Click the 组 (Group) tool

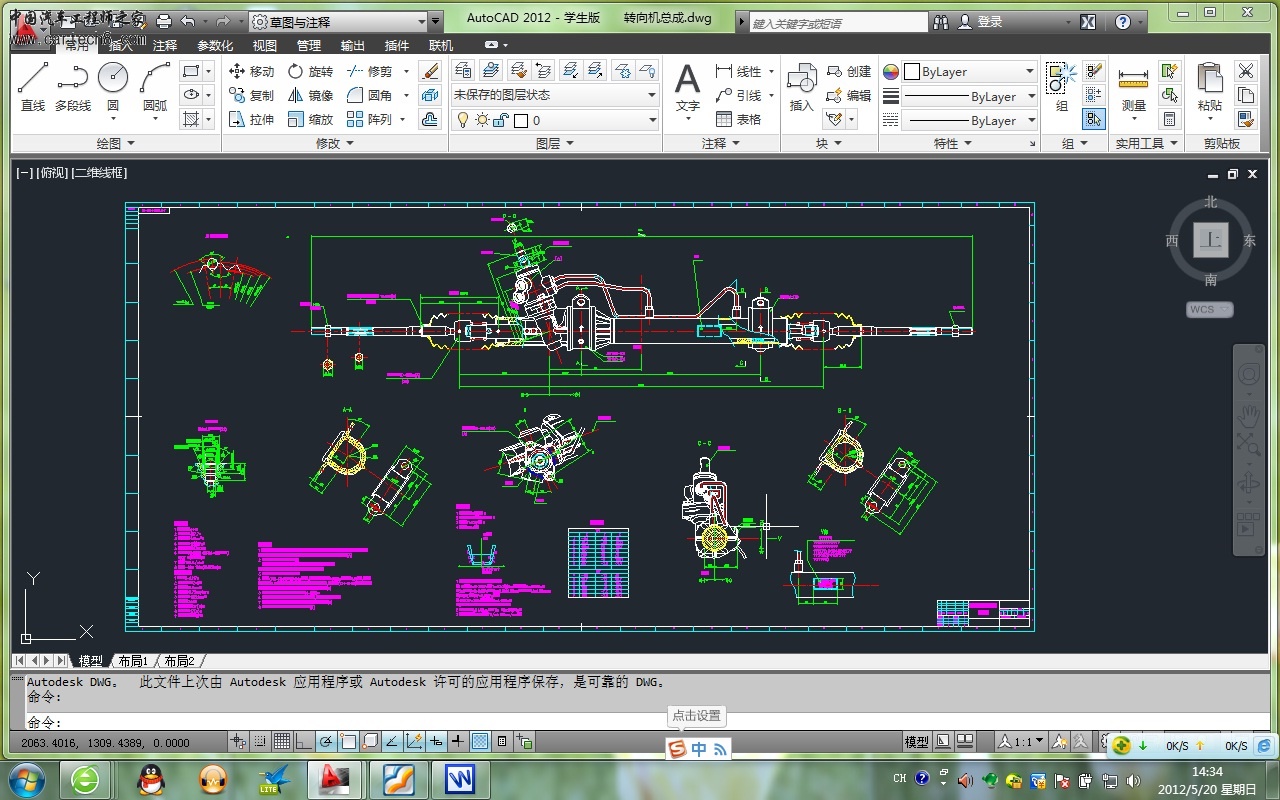click(1061, 87)
